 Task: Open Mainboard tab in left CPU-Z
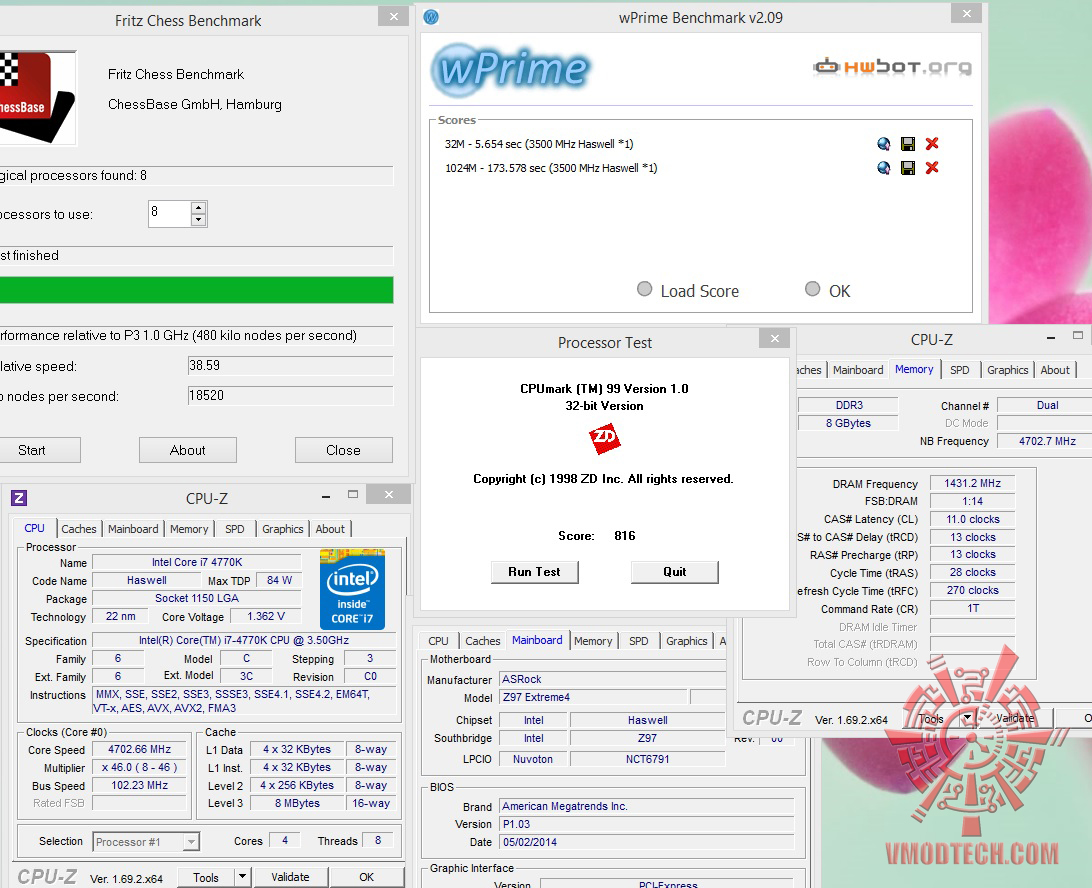133,529
